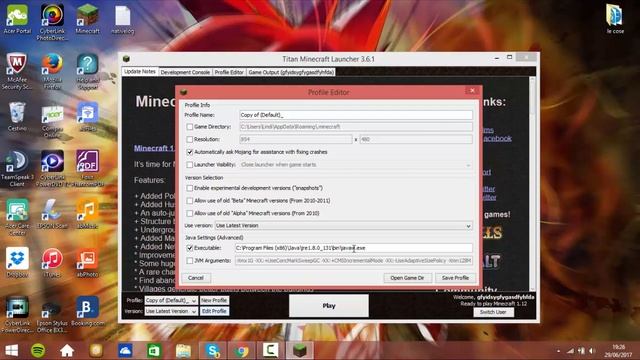The width and height of the screenshot is (640, 360).
Task: Enable the Game Directory checkbox
Action: pyautogui.click(x=189, y=127)
